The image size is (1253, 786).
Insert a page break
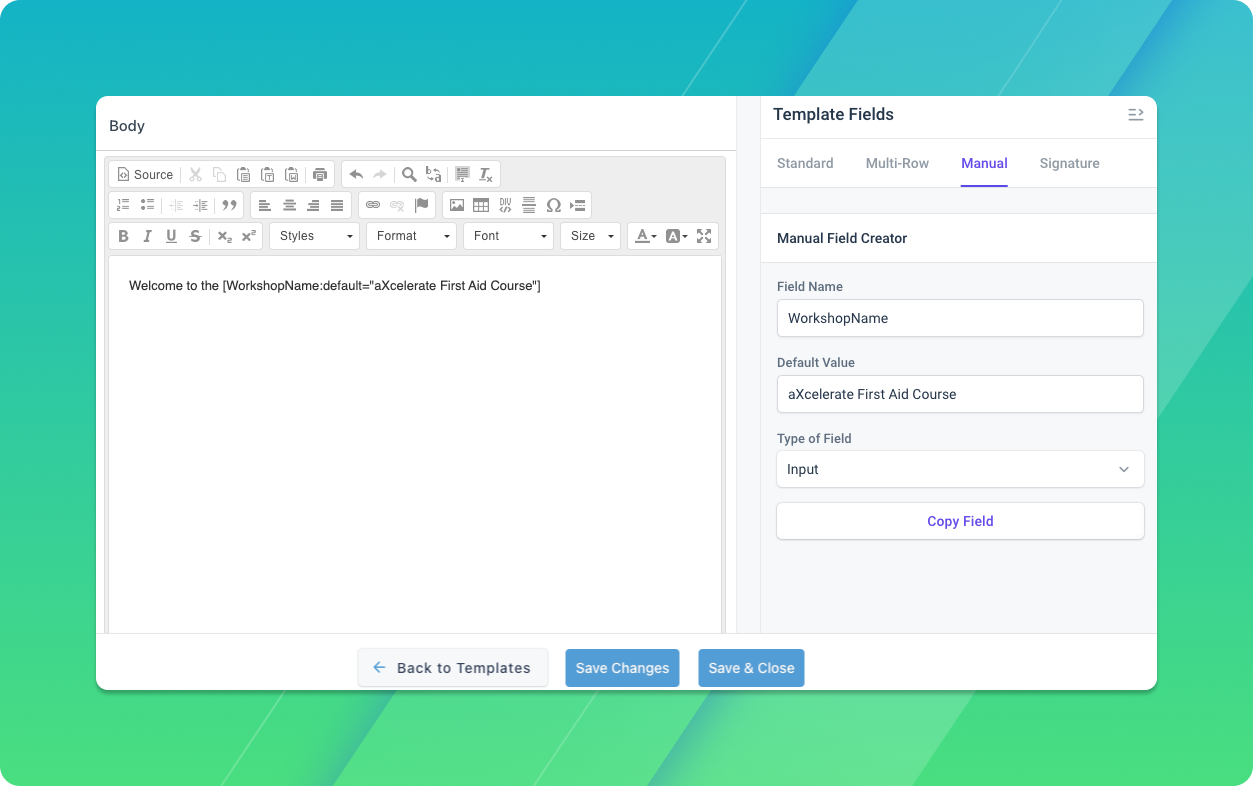click(577, 205)
